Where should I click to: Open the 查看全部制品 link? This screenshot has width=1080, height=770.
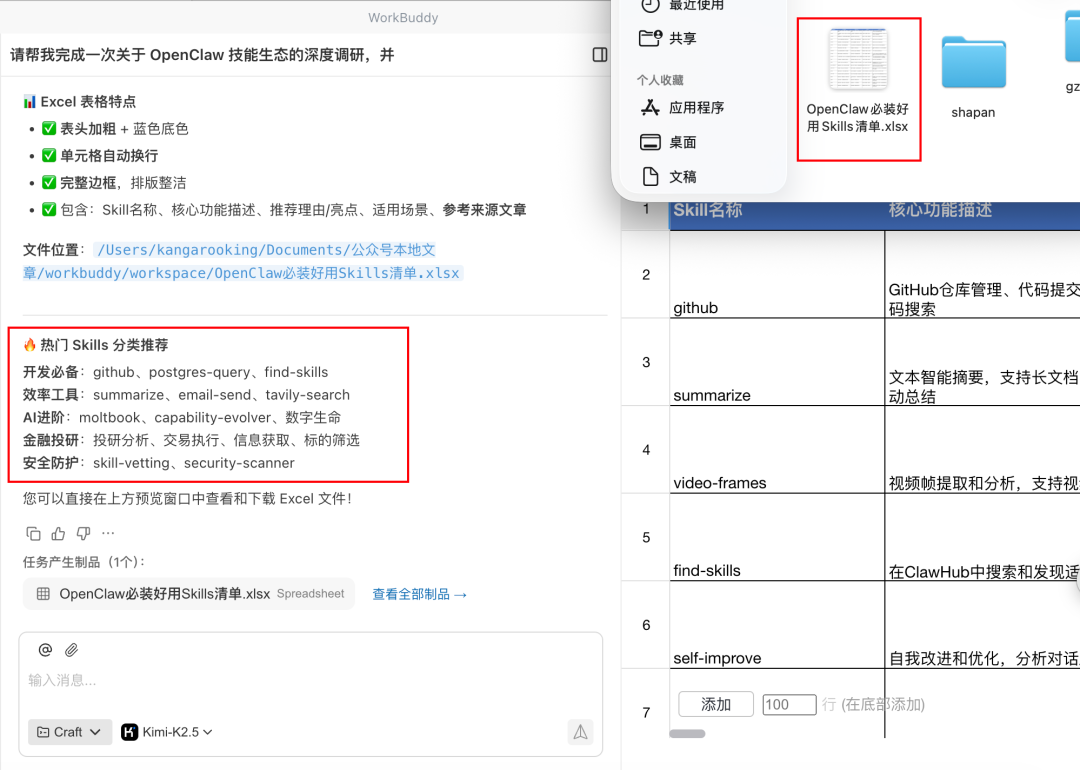(x=420, y=593)
